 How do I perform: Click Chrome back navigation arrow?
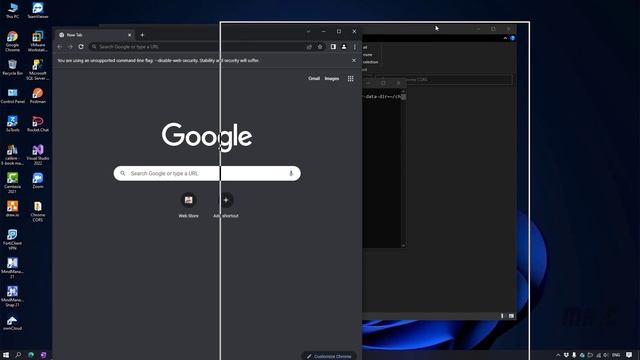tap(60, 47)
